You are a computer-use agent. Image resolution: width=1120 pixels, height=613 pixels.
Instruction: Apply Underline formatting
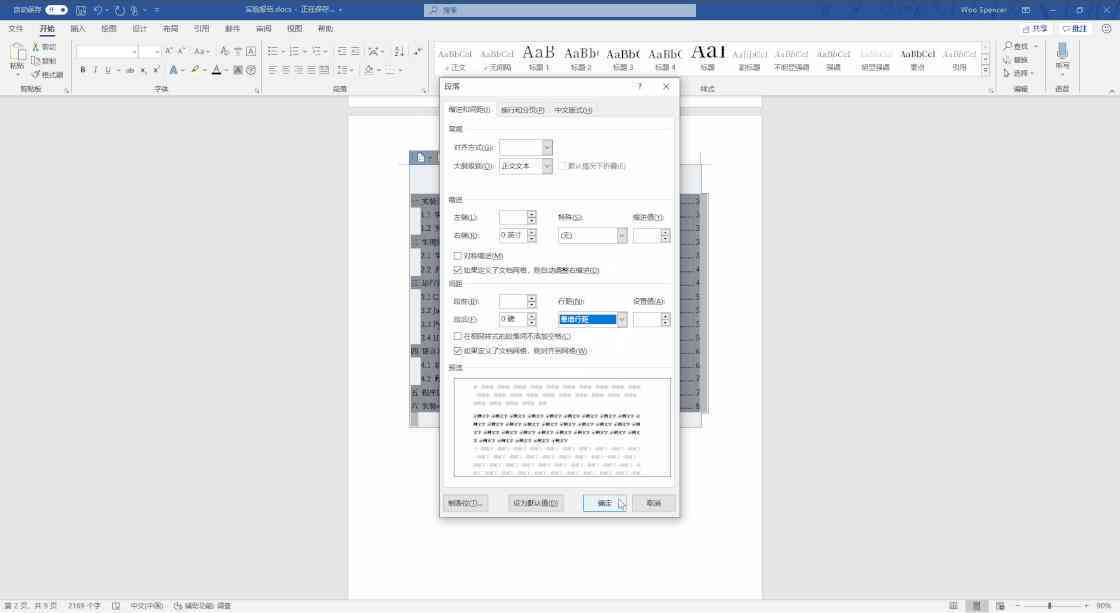pyautogui.click(x=108, y=70)
